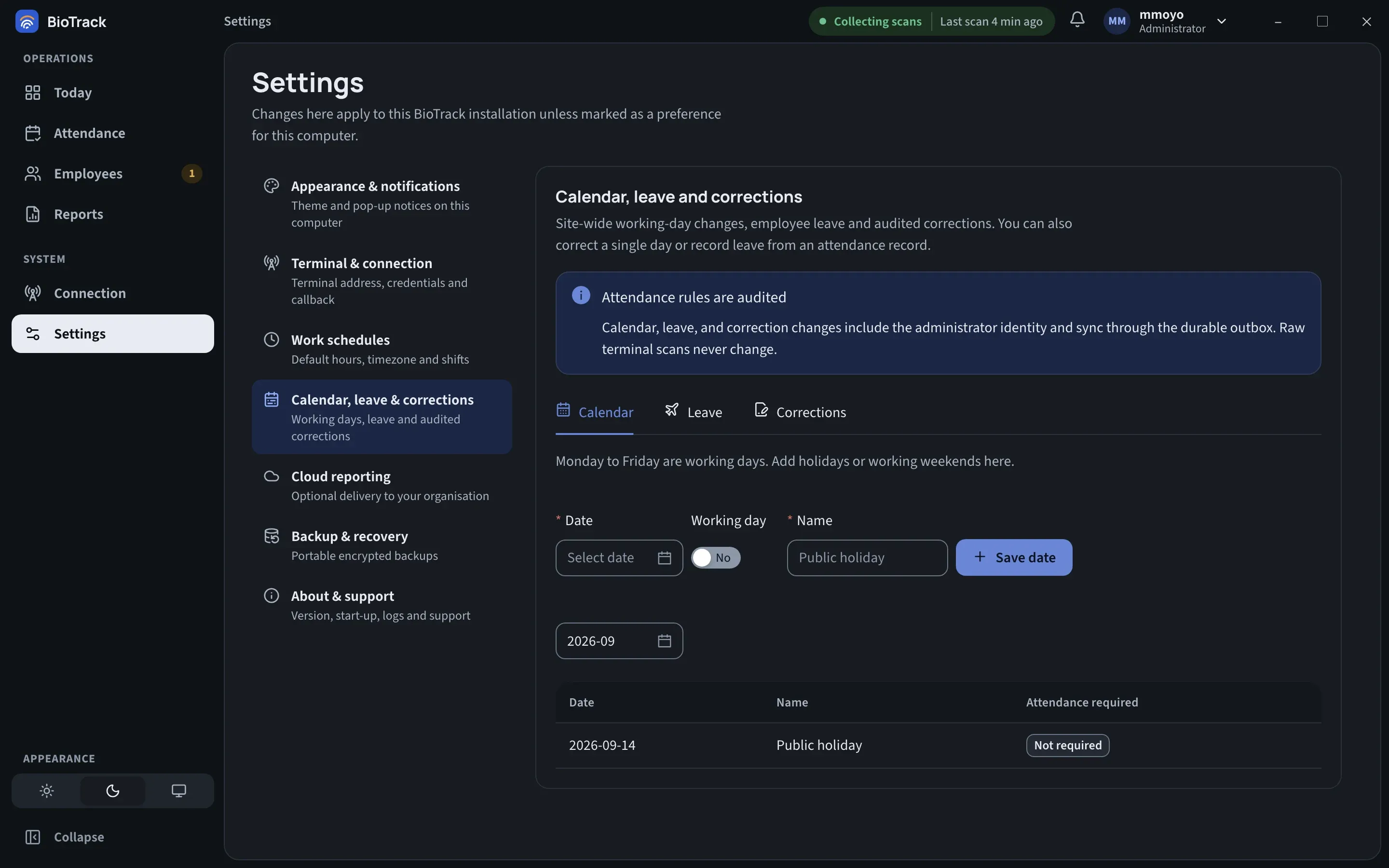Open the Today dashboard
This screenshot has width=1389, height=868.
(112, 93)
